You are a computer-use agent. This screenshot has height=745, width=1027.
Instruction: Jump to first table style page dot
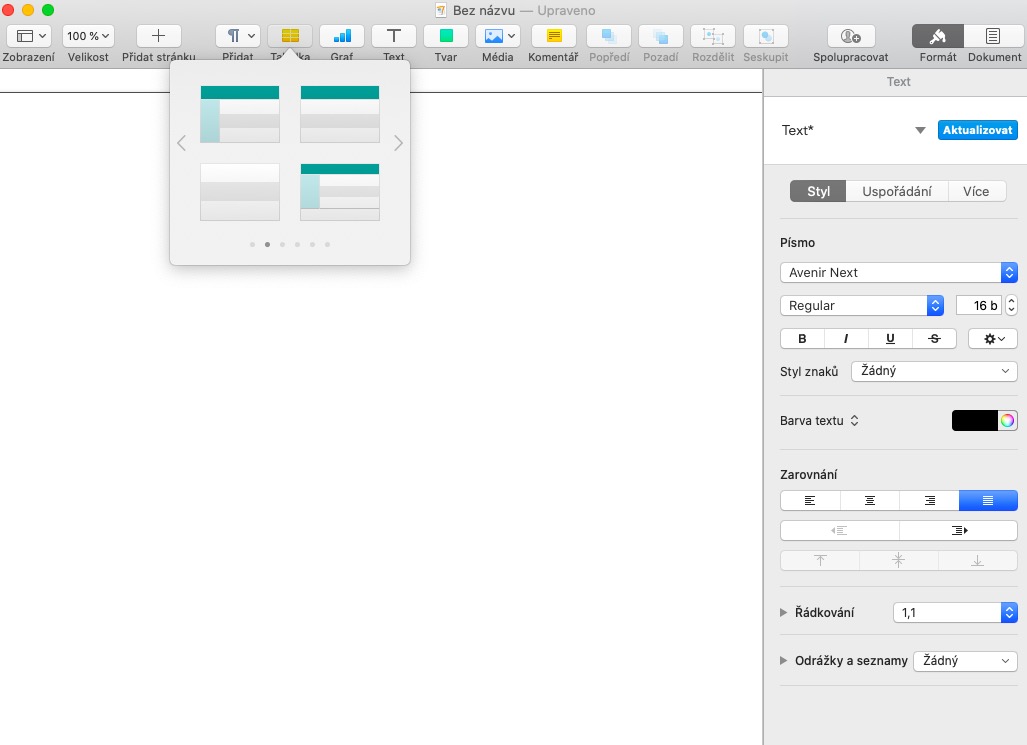(x=252, y=244)
